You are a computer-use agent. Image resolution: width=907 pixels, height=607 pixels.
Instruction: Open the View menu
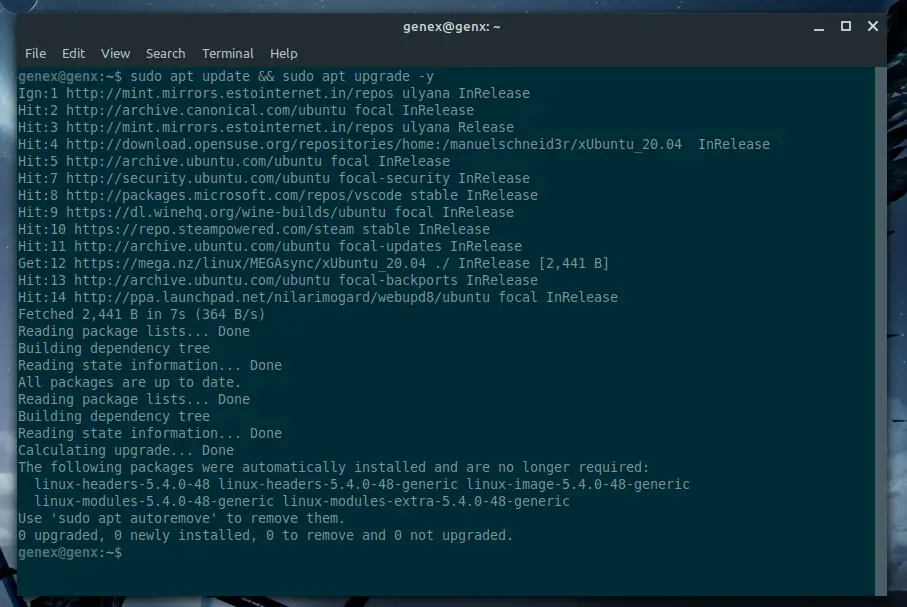115,53
